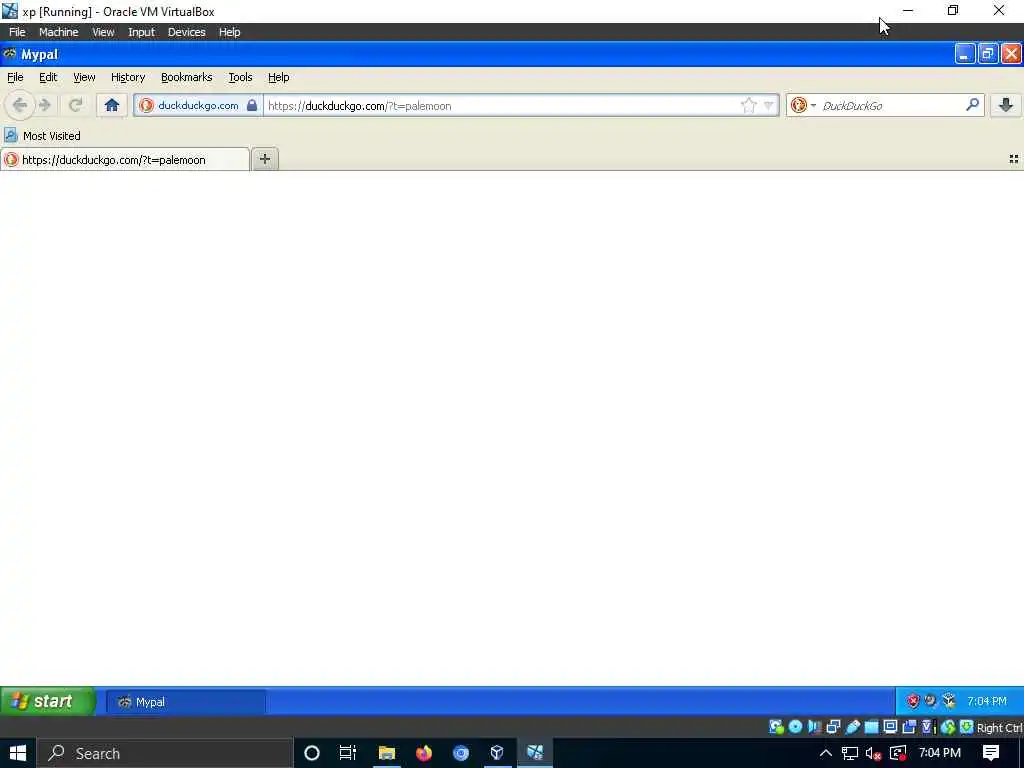The width and height of the screenshot is (1024, 768).
Task: Click the padlock icon in address bar
Action: click(x=251, y=105)
